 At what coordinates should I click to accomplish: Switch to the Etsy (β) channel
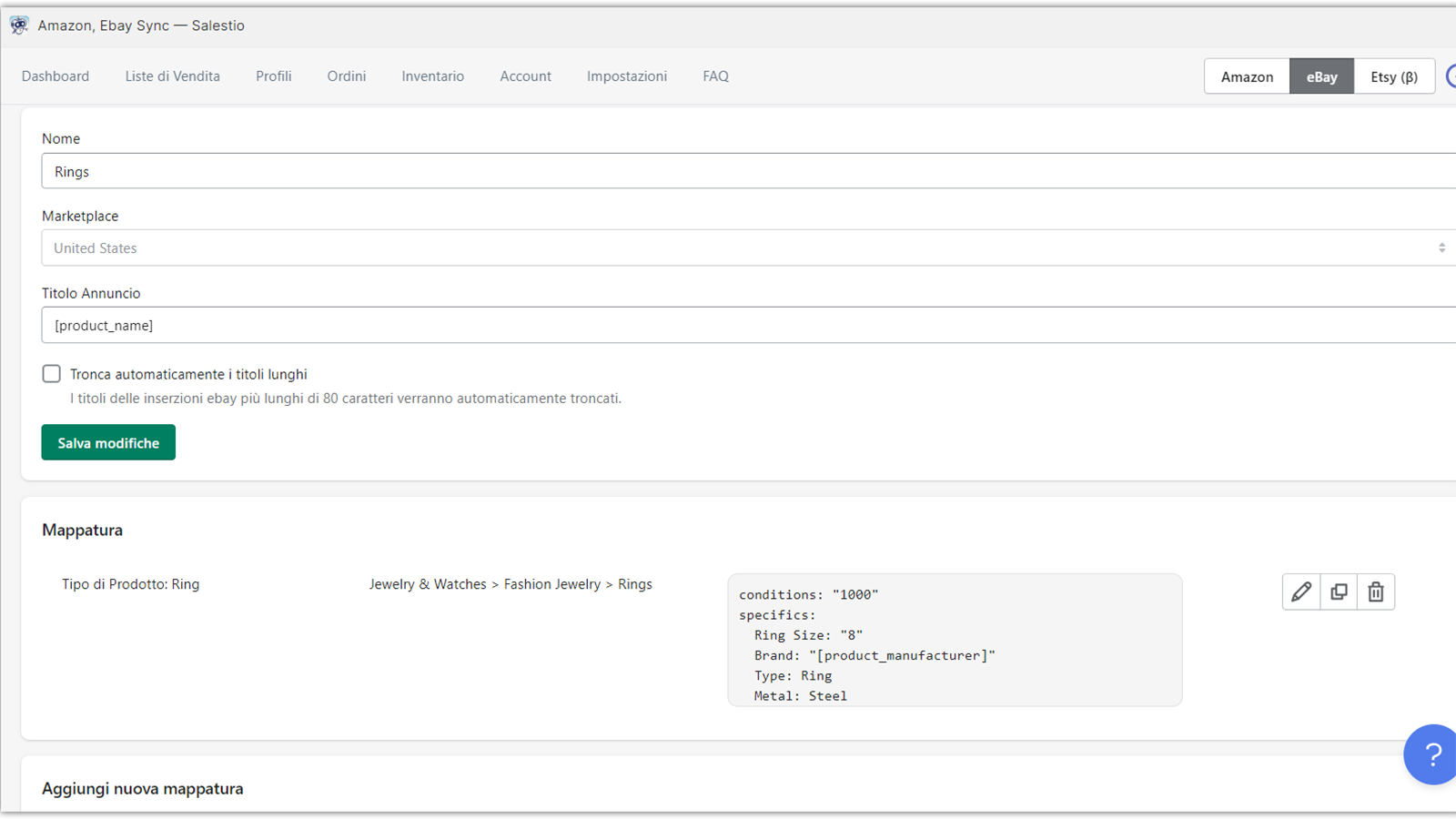[1394, 76]
